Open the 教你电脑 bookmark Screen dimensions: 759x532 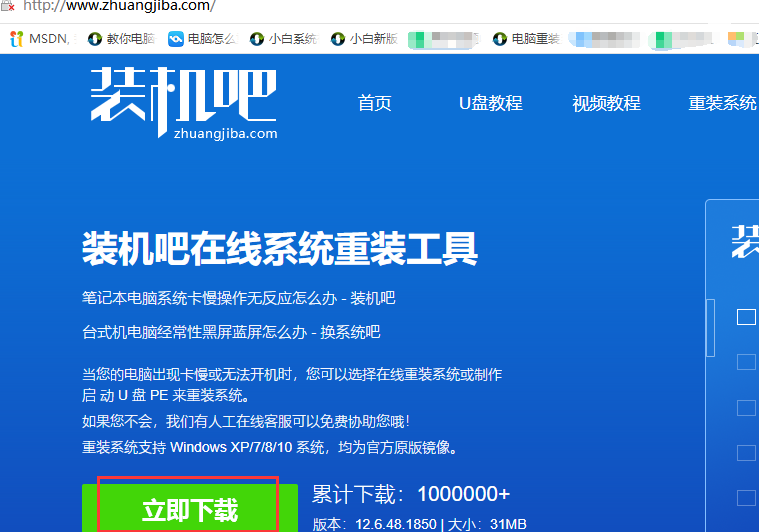click(121, 39)
